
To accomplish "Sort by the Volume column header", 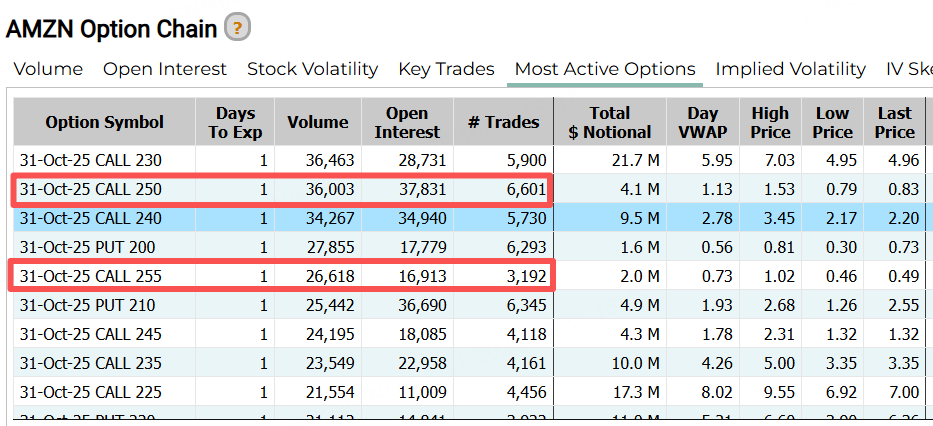I will click(318, 123).
